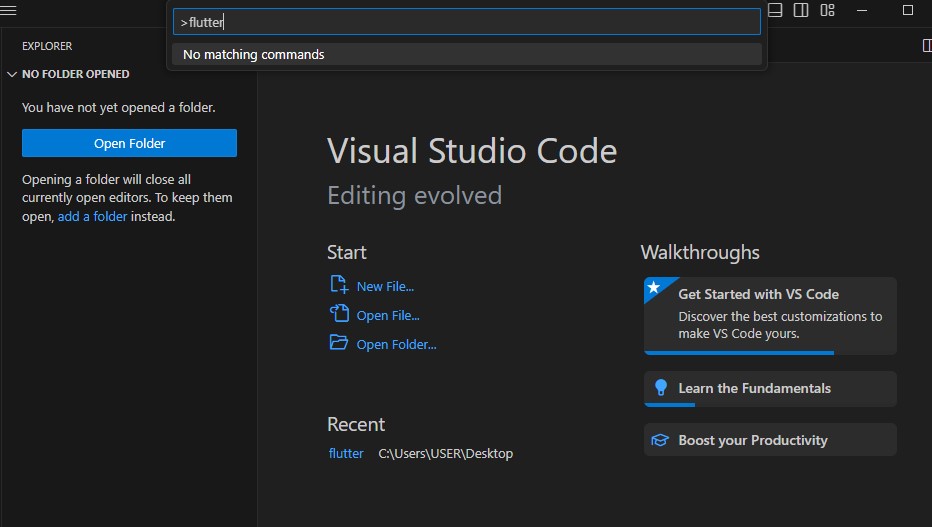Click the 'No matching commands' result row
The height and width of the screenshot is (527, 932).
pyautogui.click(x=467, y=55)
